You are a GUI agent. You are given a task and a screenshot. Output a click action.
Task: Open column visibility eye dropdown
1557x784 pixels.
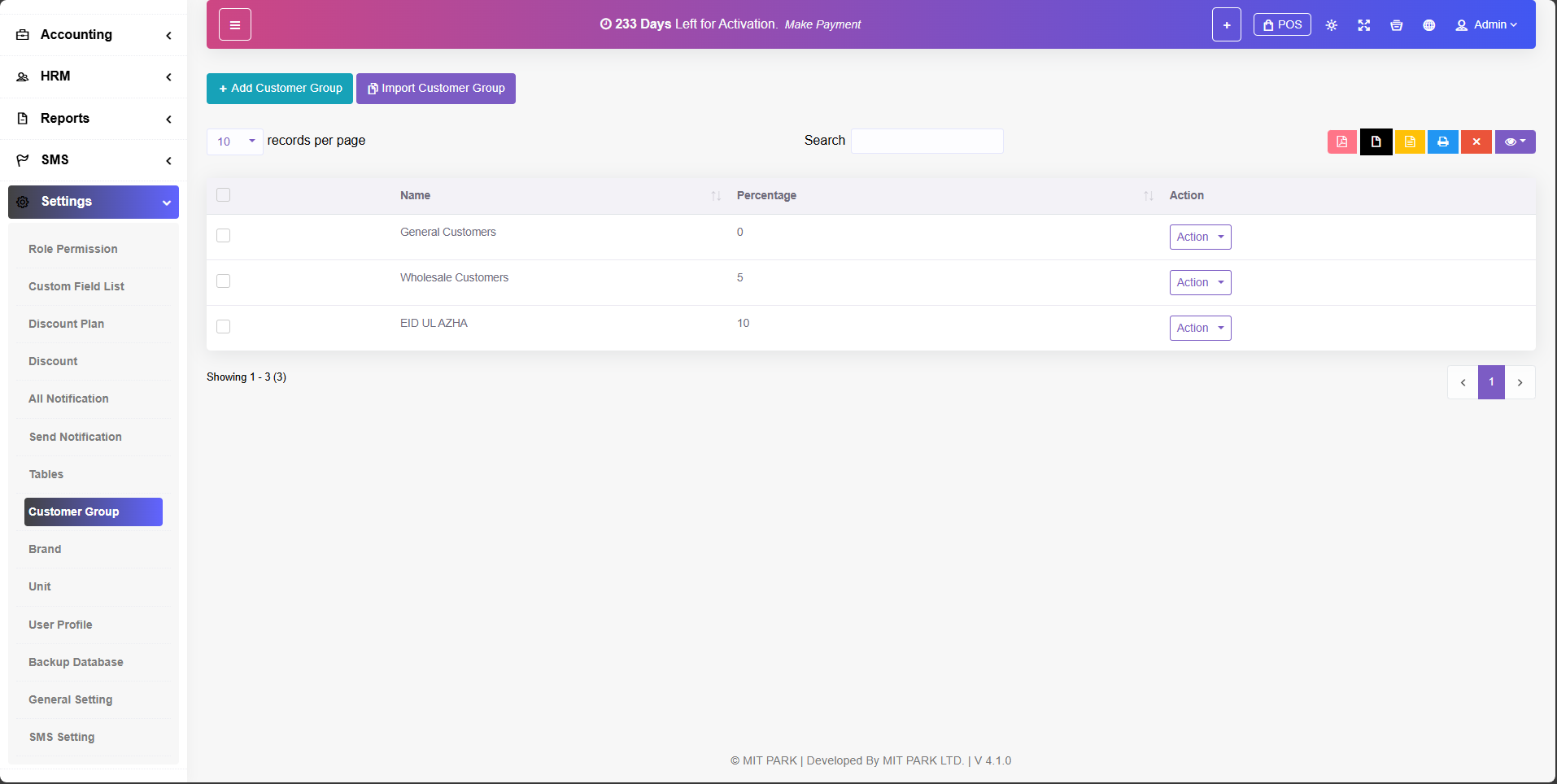pos(1514,142)
